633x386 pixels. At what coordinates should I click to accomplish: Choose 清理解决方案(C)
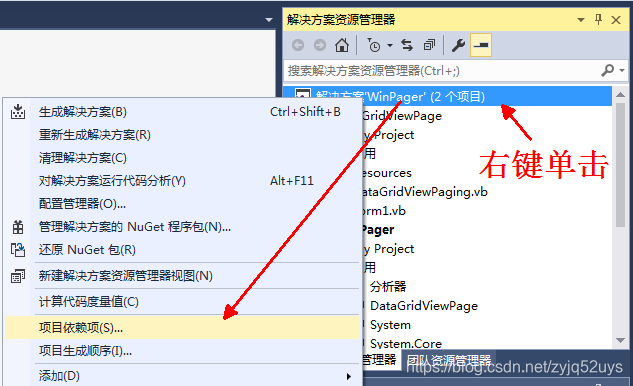click(182, 158)
